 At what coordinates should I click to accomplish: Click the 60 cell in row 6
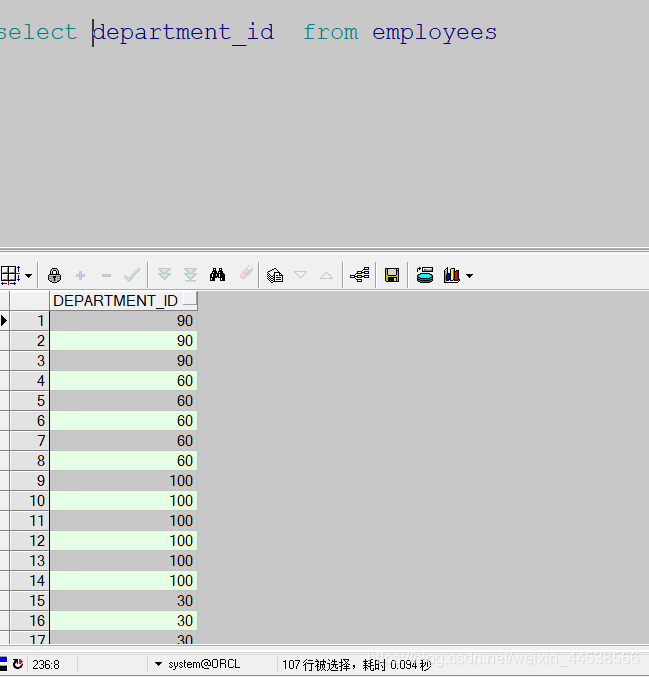point(124,421)
